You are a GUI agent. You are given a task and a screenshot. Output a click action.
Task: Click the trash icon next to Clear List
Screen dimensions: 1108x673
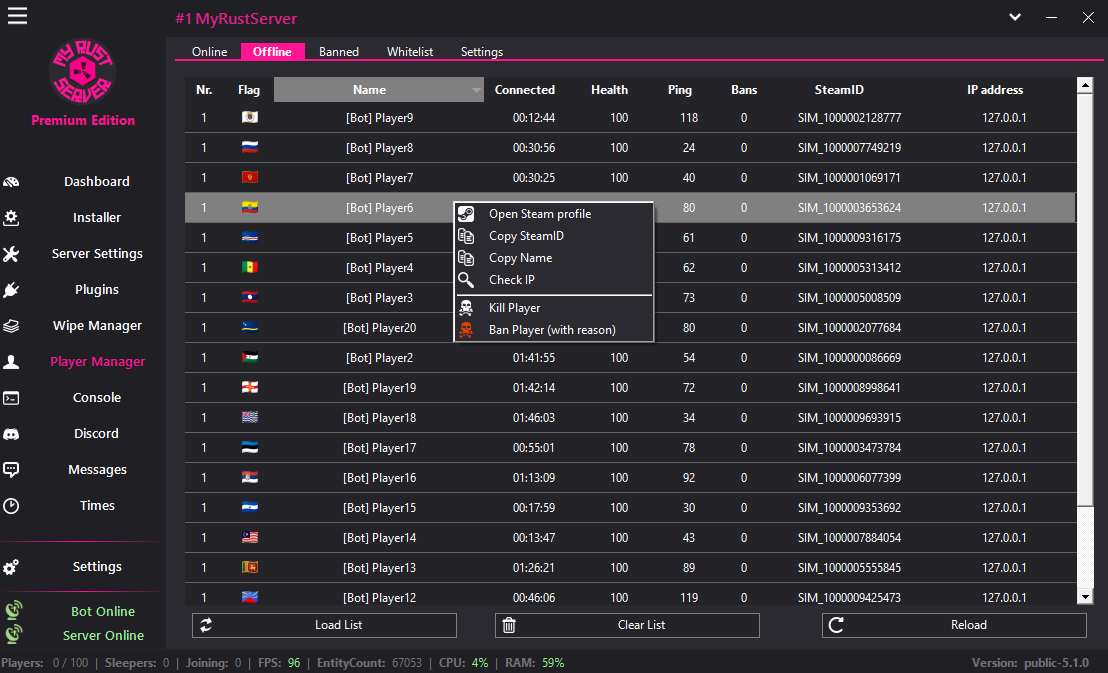point(510,625)
